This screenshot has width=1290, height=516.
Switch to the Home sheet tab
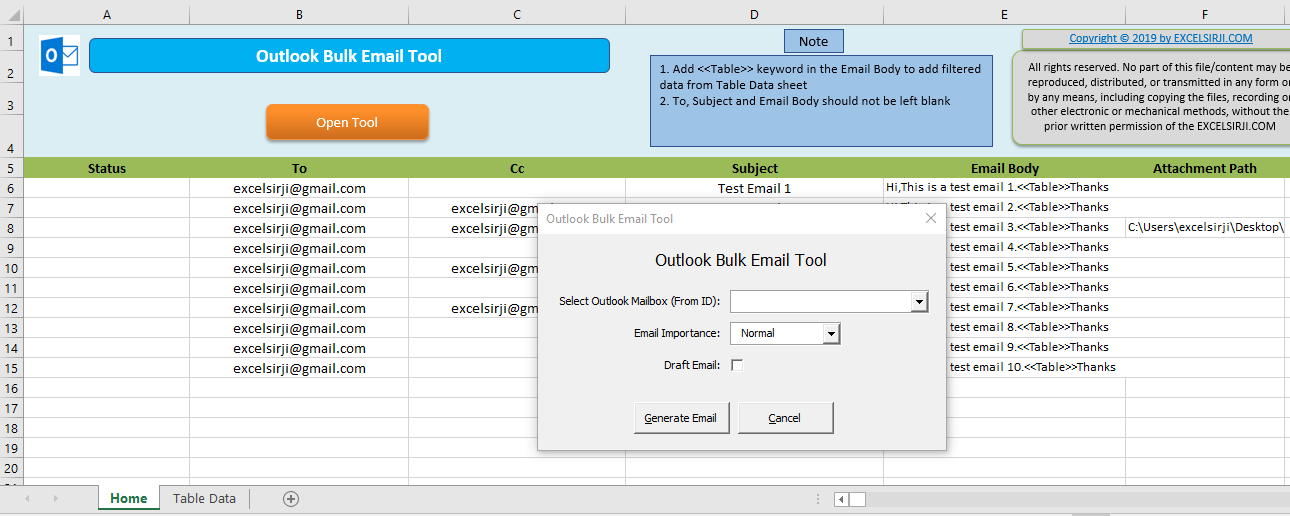pos(129,498)
